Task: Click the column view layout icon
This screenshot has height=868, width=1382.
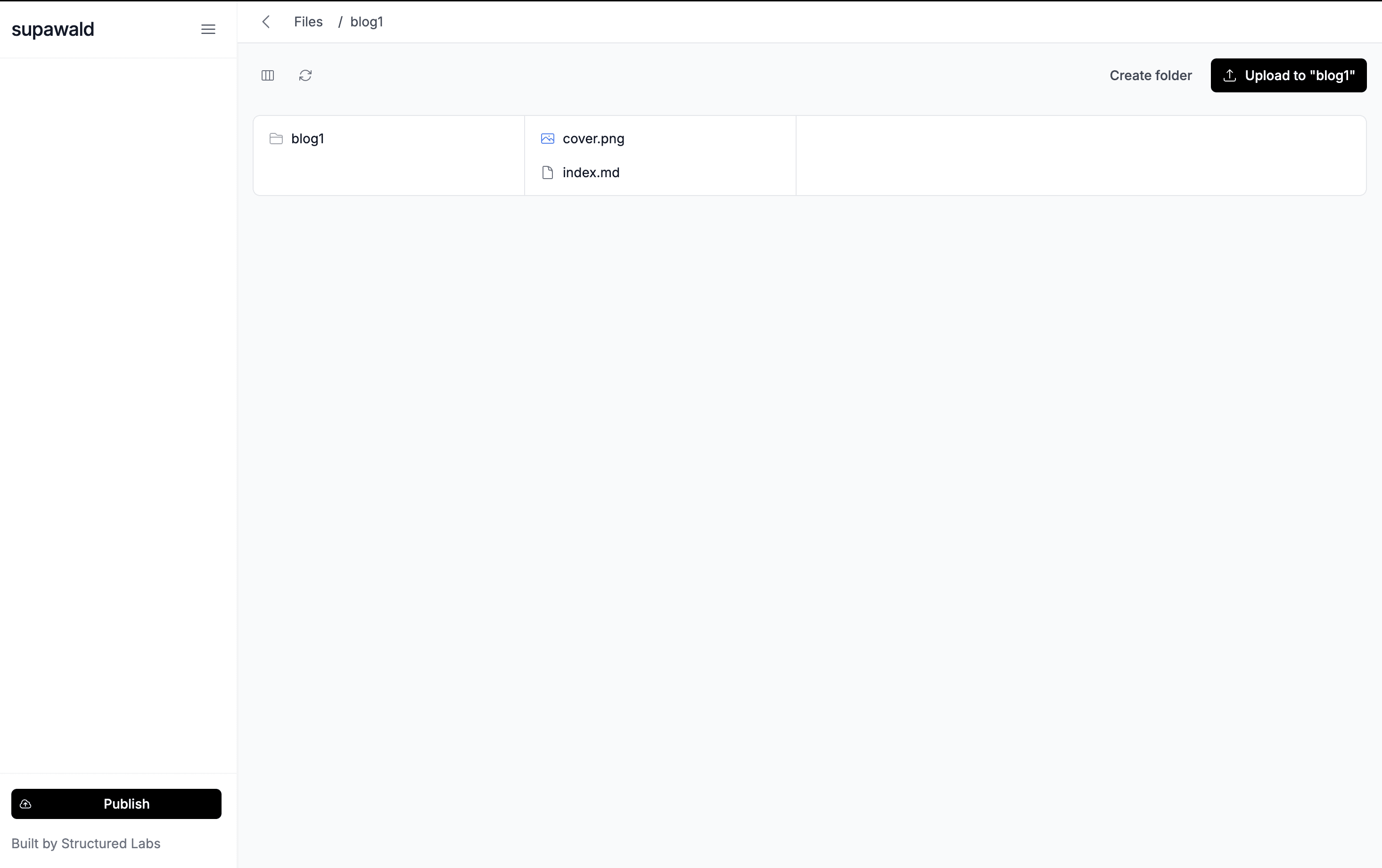Action: pos(267,75)
